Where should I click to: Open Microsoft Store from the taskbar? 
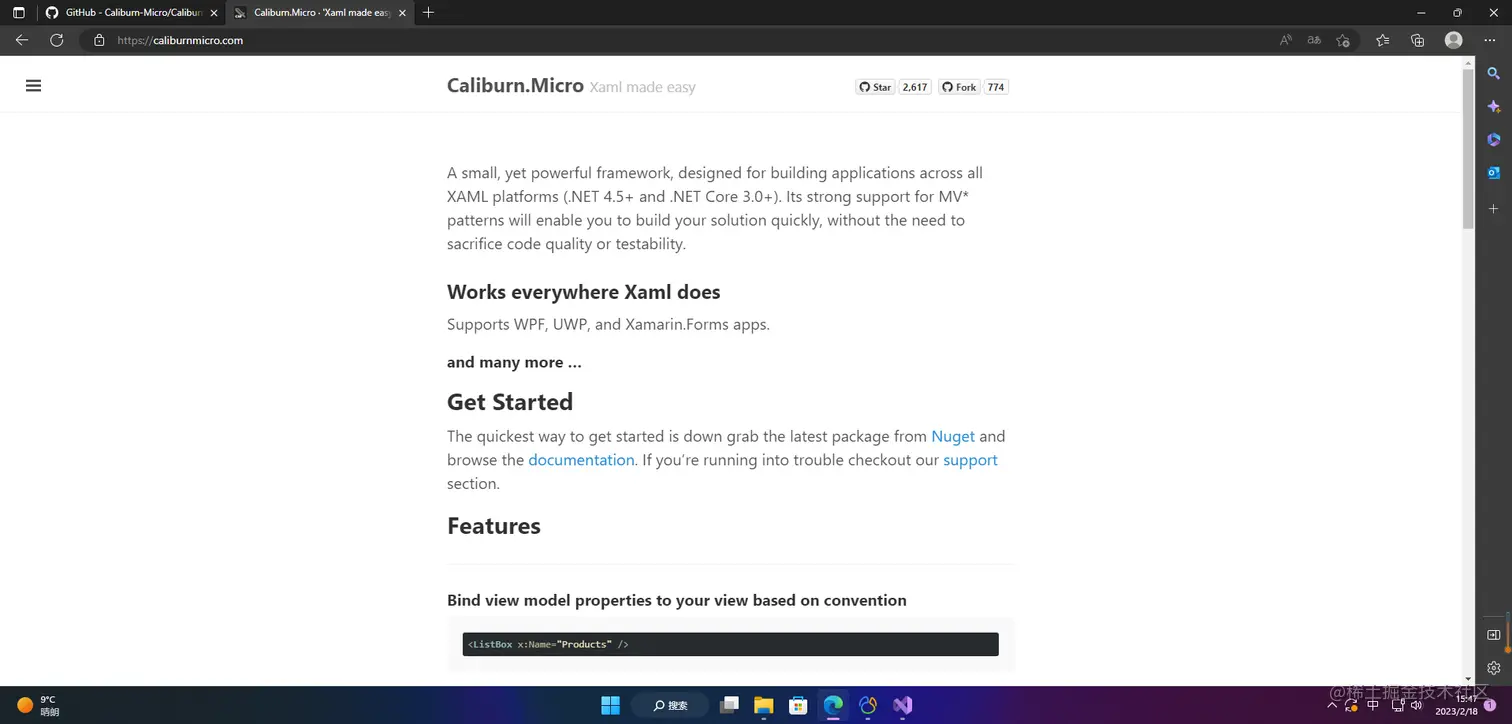pyautogui.click(x=798, y=705)
